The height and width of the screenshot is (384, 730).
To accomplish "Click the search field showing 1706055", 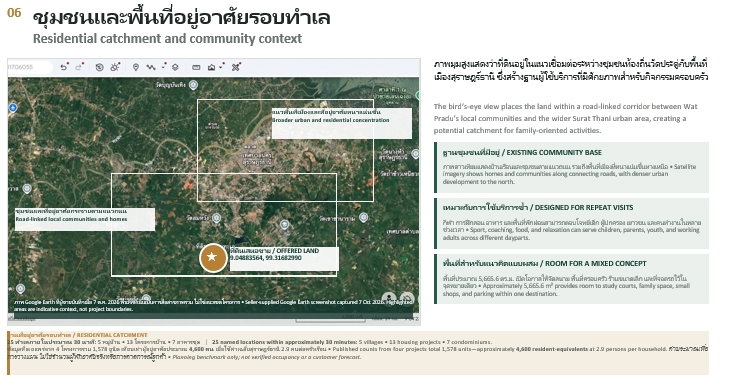I will (30, 67).
